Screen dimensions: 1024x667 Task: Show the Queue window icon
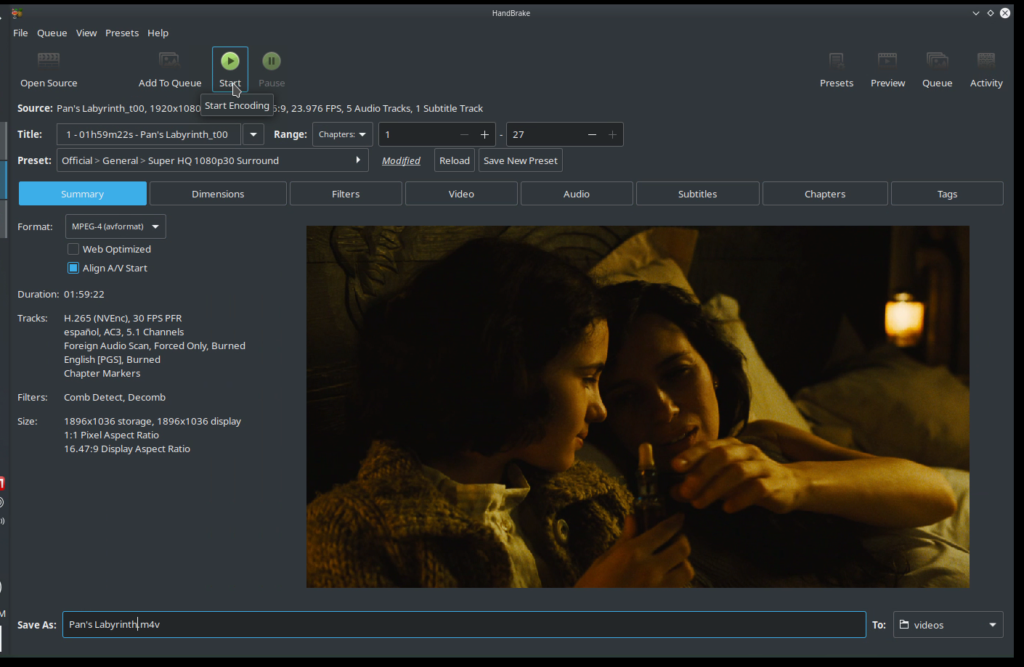click(937, 61)
